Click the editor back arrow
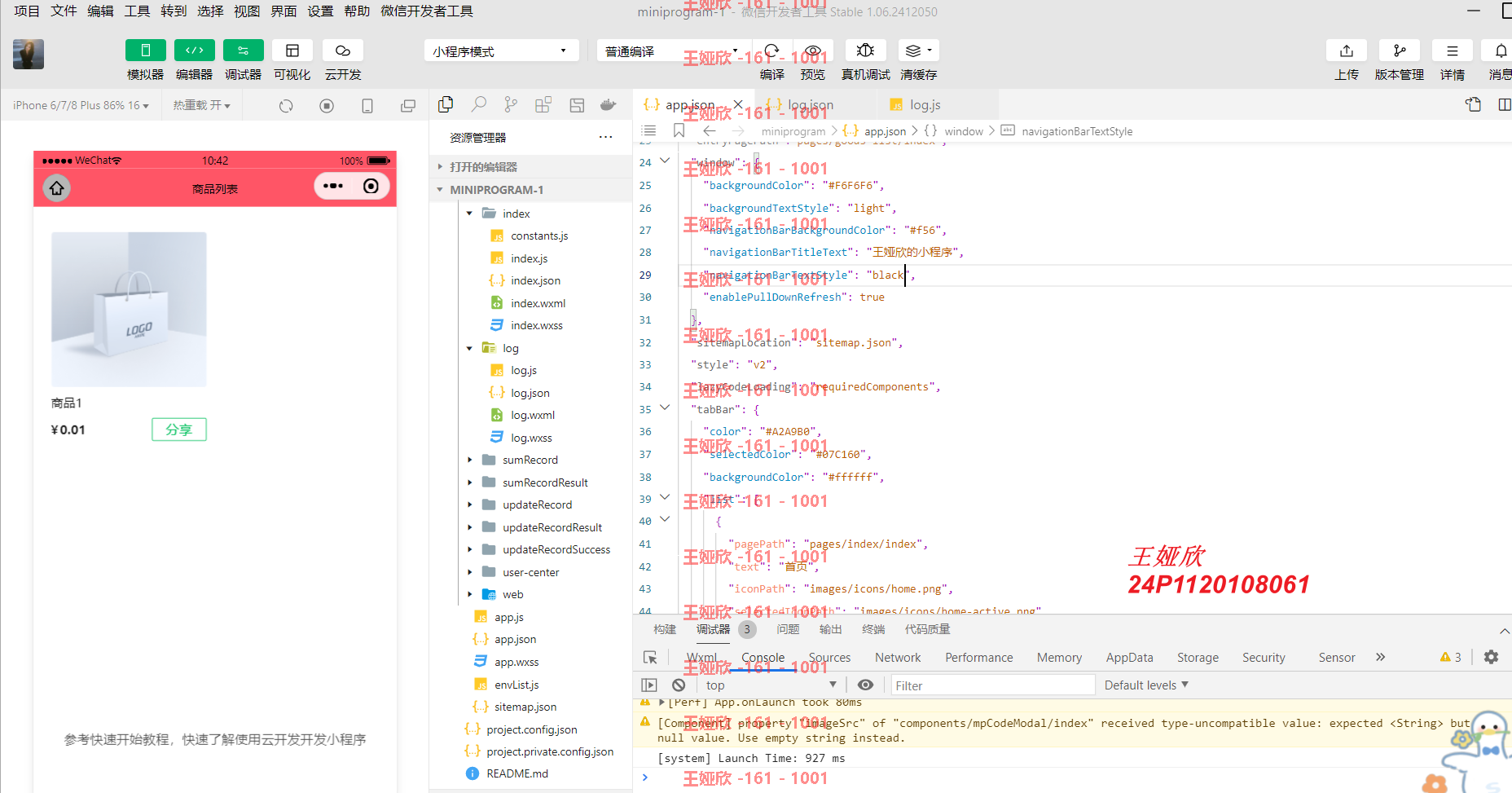This screenshot has width=1512, height=793. [710, 130]
